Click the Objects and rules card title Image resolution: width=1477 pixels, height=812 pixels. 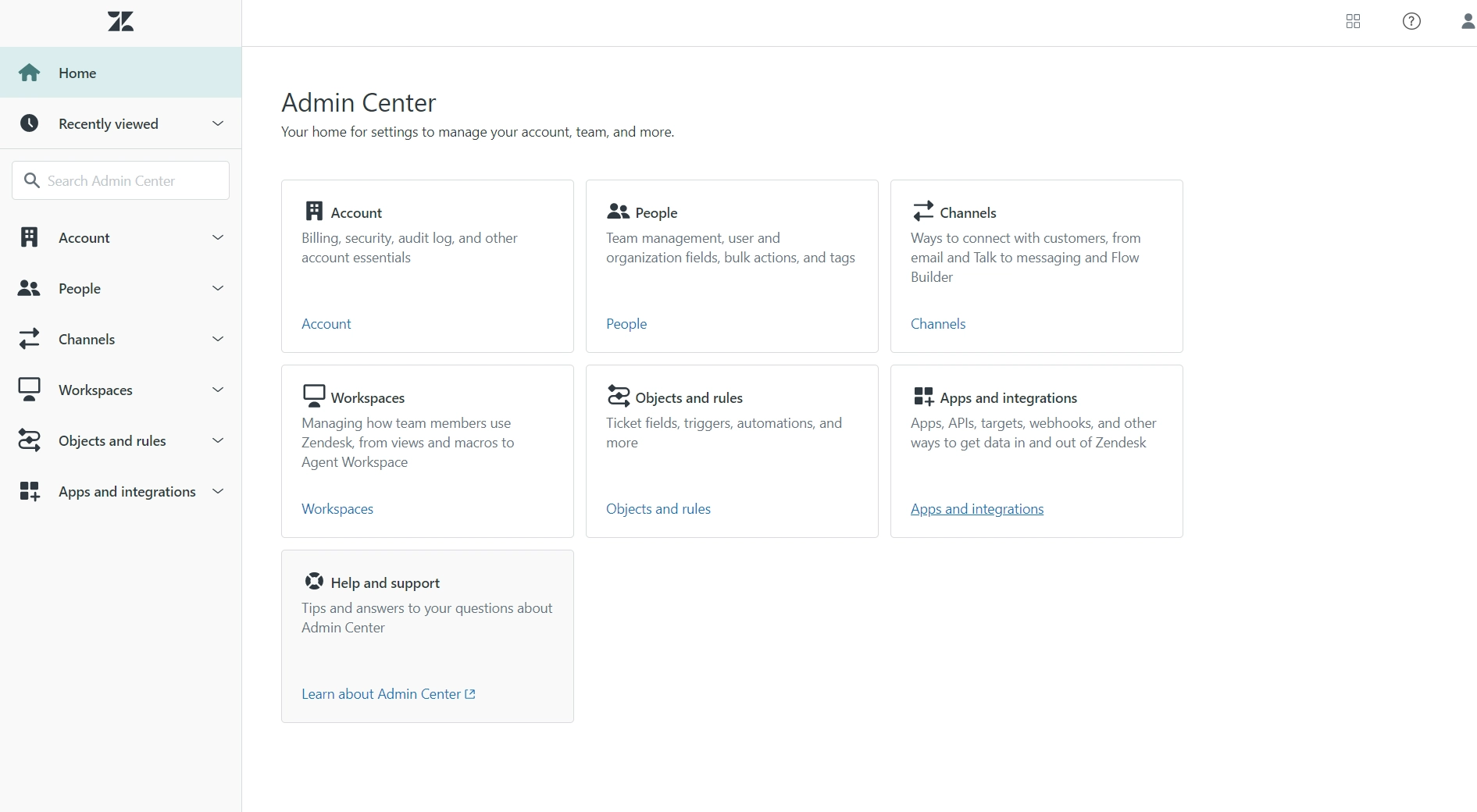689,397
